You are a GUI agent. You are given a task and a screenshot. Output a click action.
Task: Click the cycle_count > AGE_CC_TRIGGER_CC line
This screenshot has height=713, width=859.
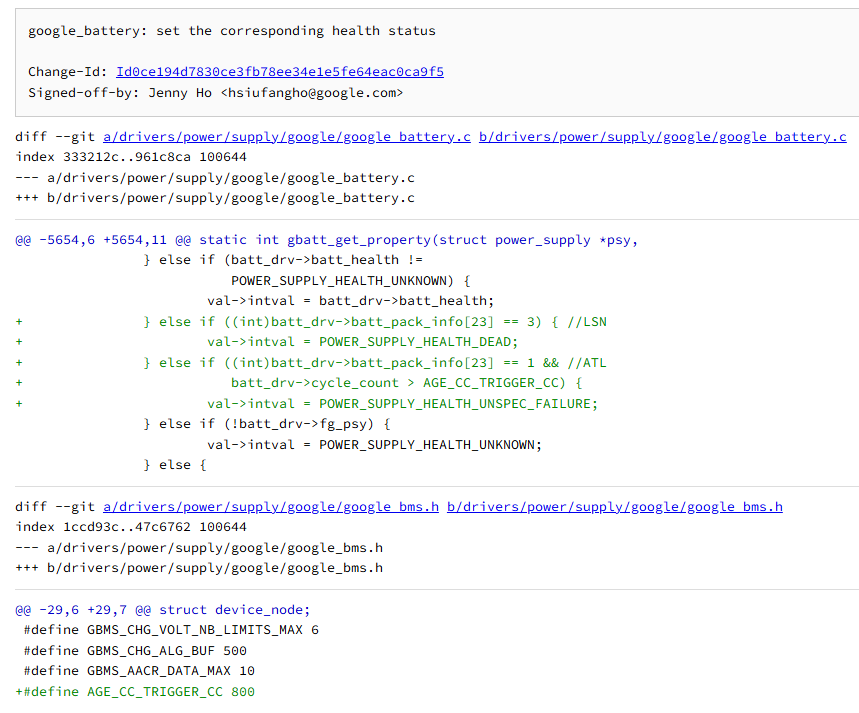point(406,383)
